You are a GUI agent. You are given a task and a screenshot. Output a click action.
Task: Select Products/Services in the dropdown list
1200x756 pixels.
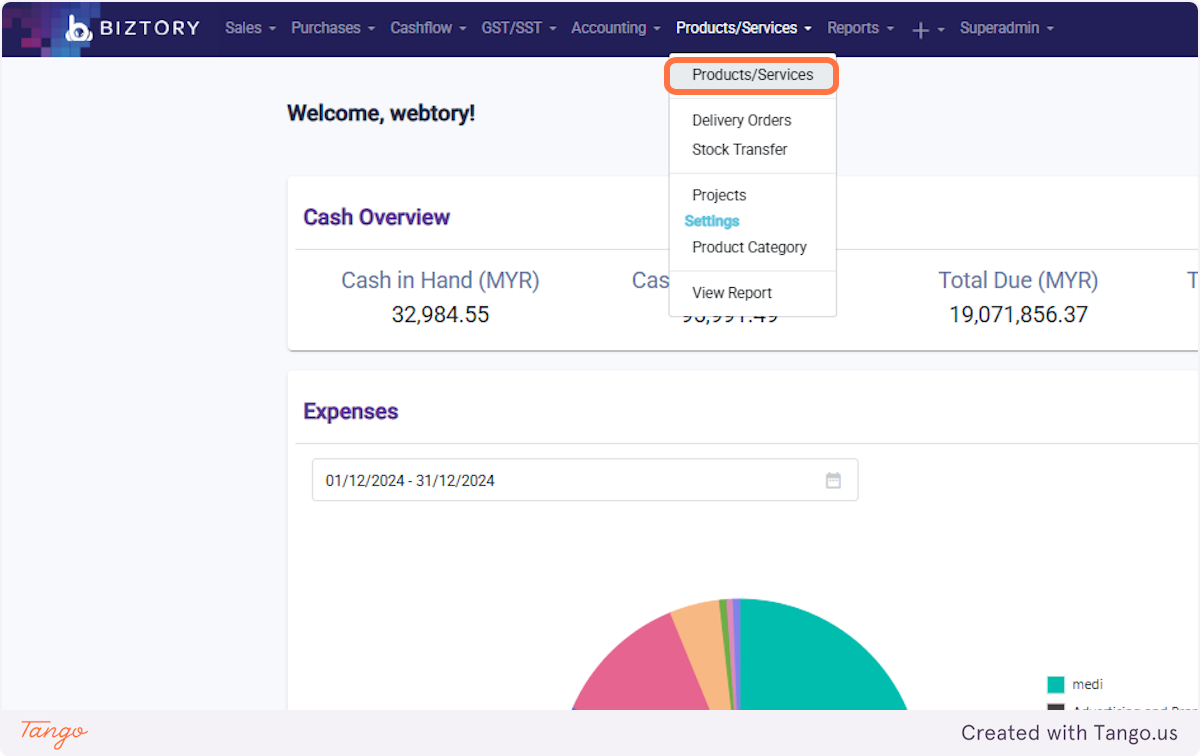point(752,75)
